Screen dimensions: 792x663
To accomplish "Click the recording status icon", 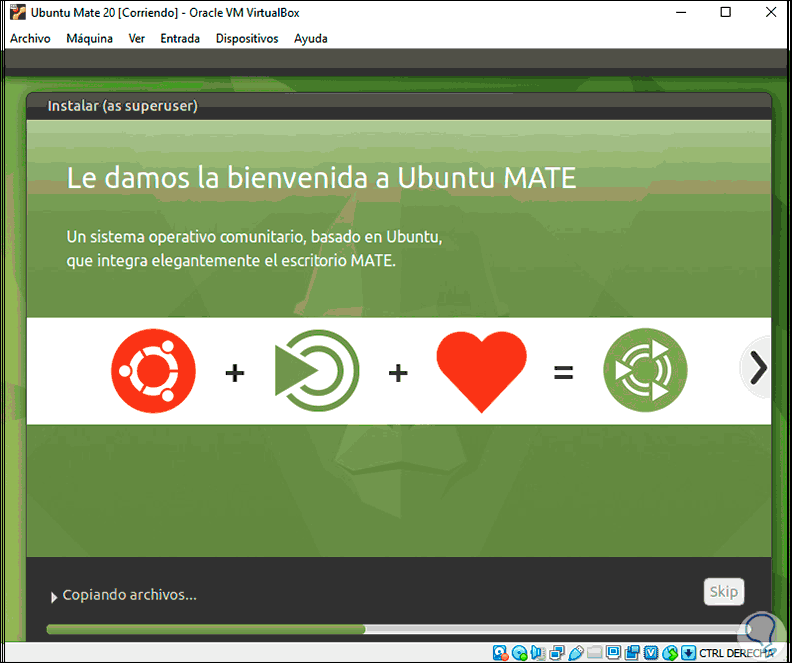I will pos(632,653).
